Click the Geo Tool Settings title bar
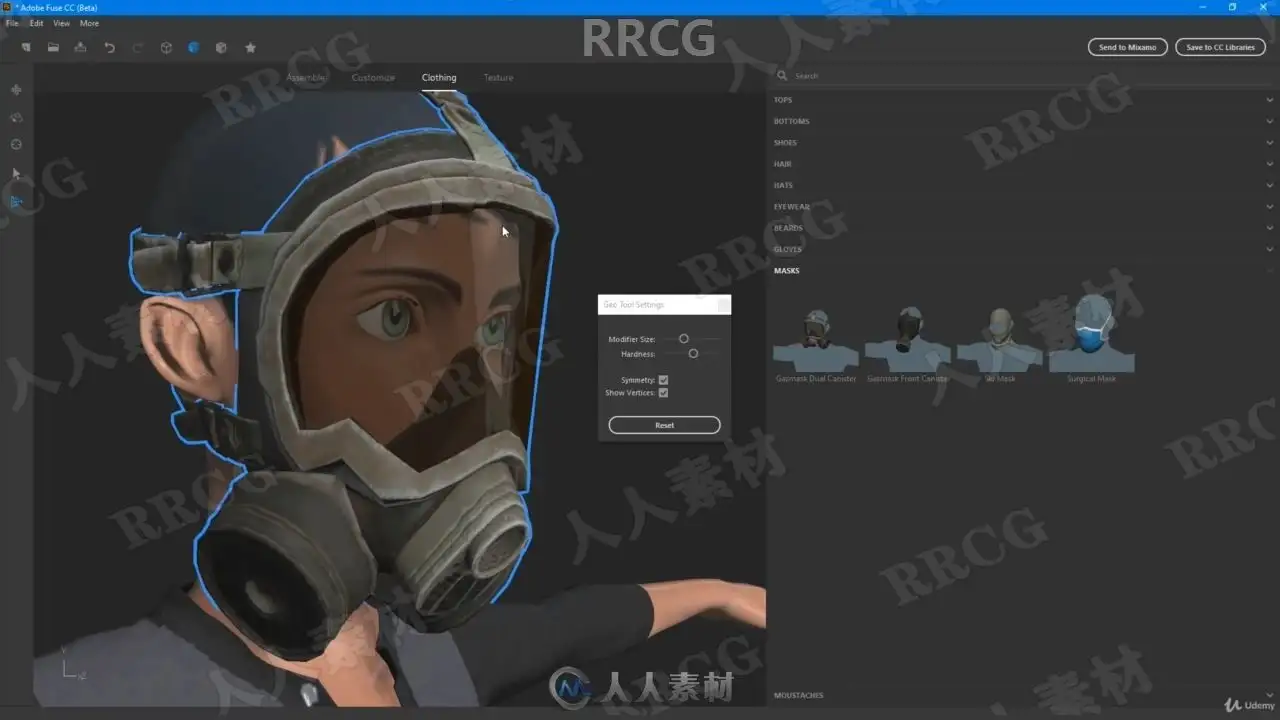The height and width of the screenshot is (720, 1280). click(x=664, y=305)
